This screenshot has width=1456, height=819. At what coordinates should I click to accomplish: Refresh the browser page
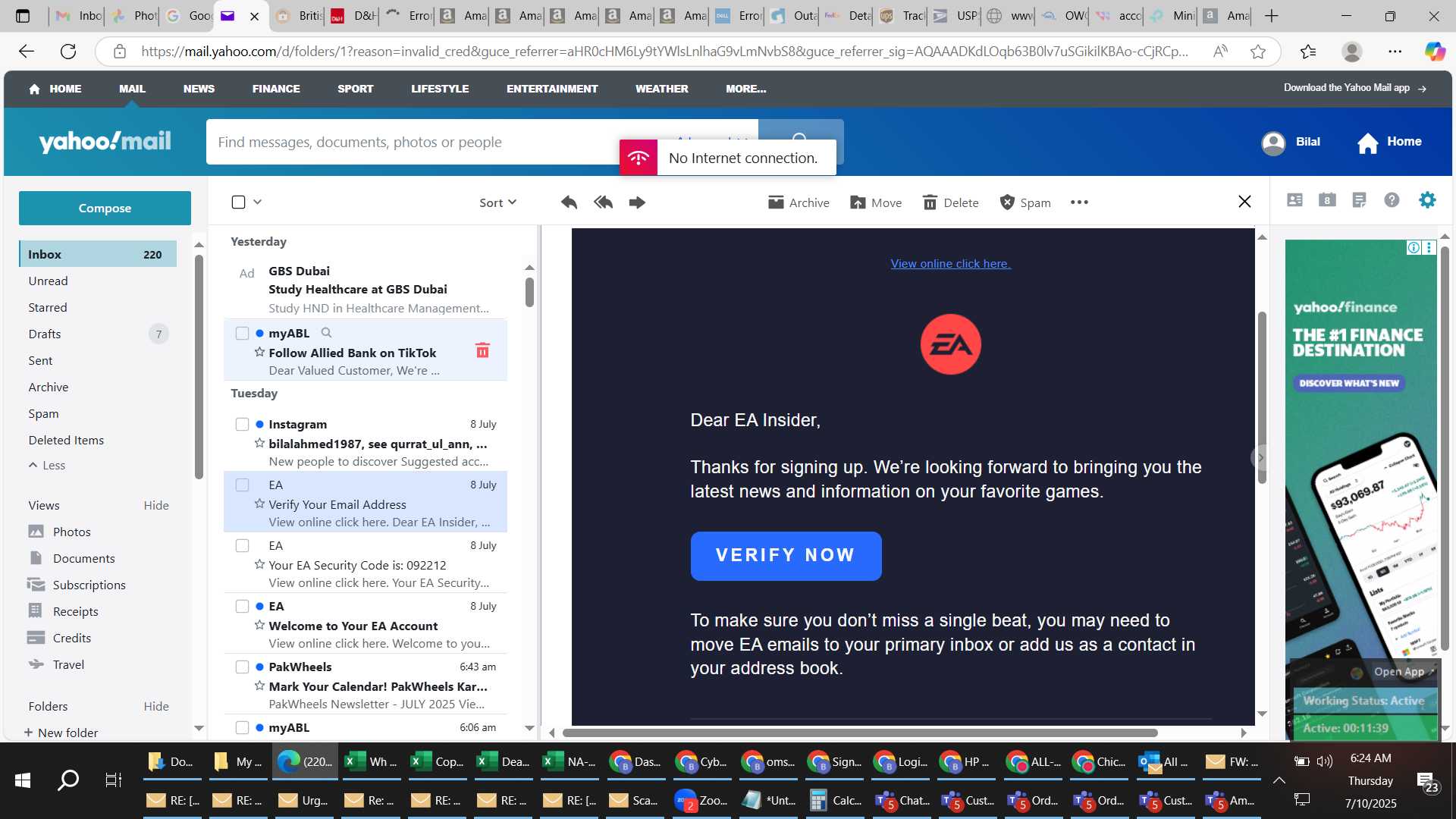[68, 52]
